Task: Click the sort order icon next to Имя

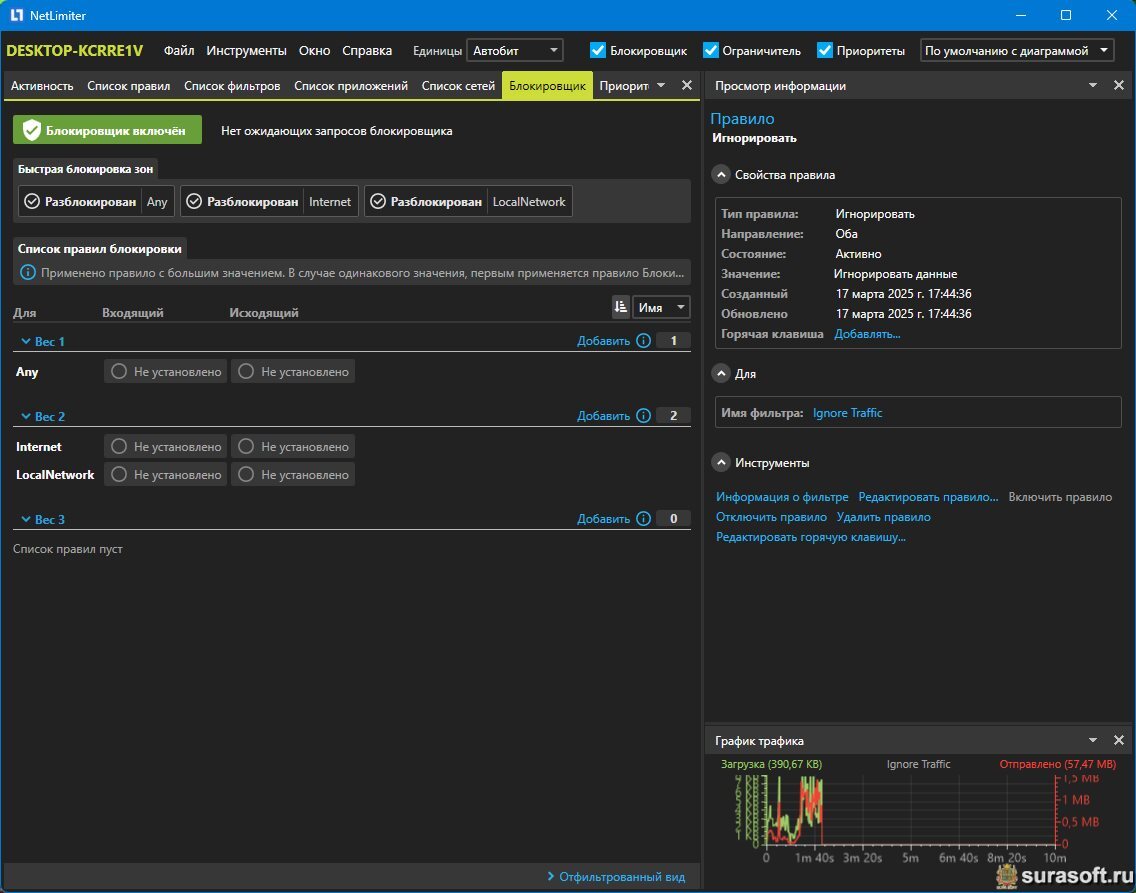Action: pyautogui.click(x=621, y=307)
